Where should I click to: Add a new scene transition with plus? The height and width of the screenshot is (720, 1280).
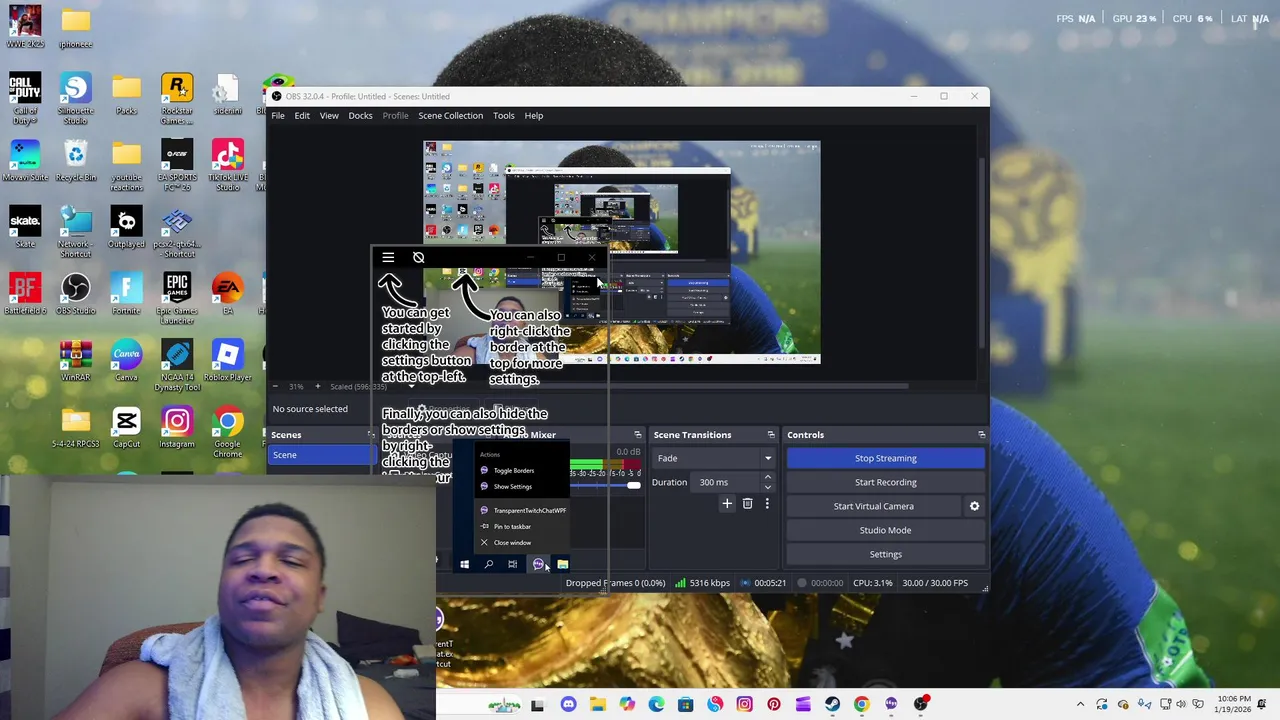727,504
